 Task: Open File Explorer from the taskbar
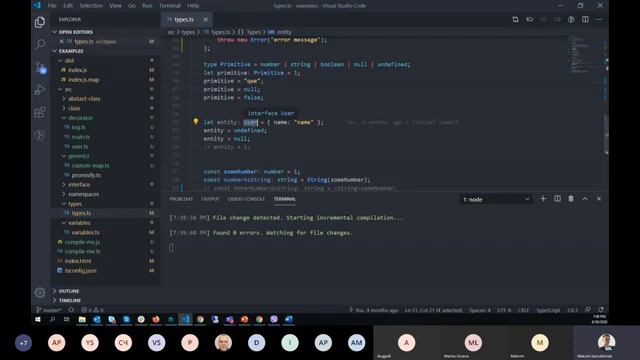tap(82, 320)
